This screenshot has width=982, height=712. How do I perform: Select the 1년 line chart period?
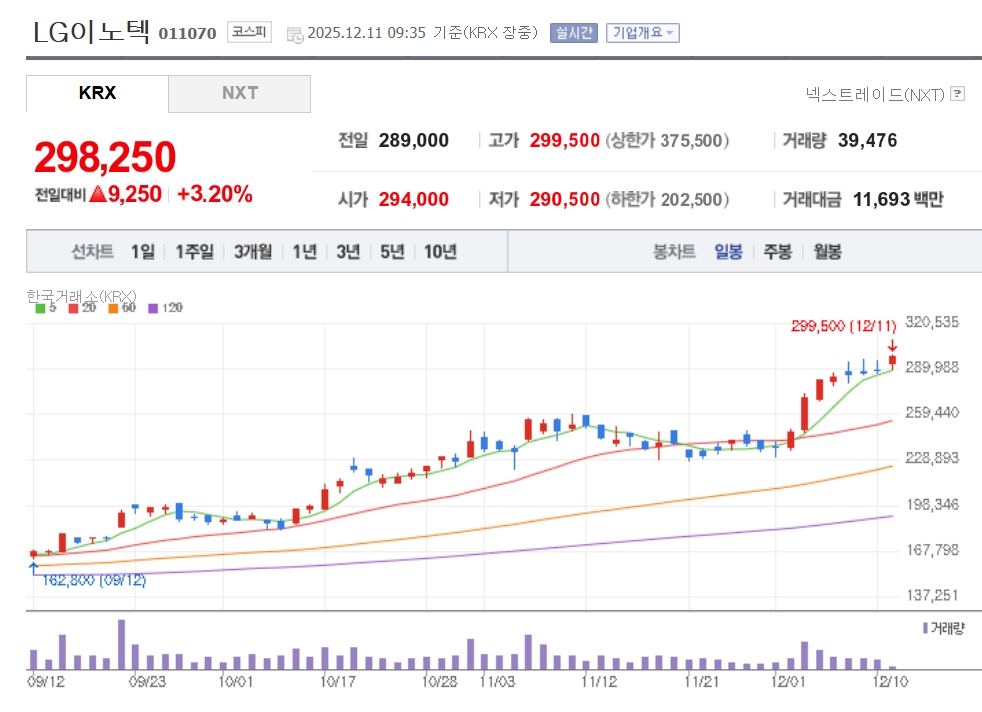pos(305,252)
